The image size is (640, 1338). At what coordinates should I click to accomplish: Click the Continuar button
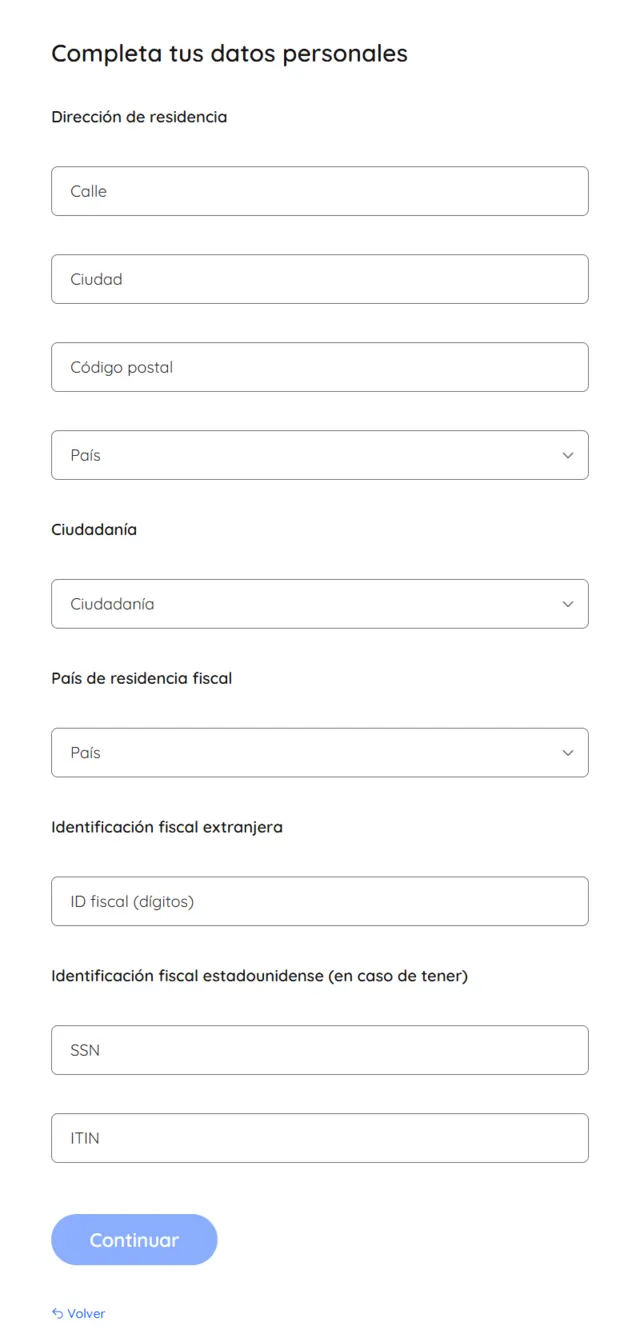click(x=134, y=1239)
